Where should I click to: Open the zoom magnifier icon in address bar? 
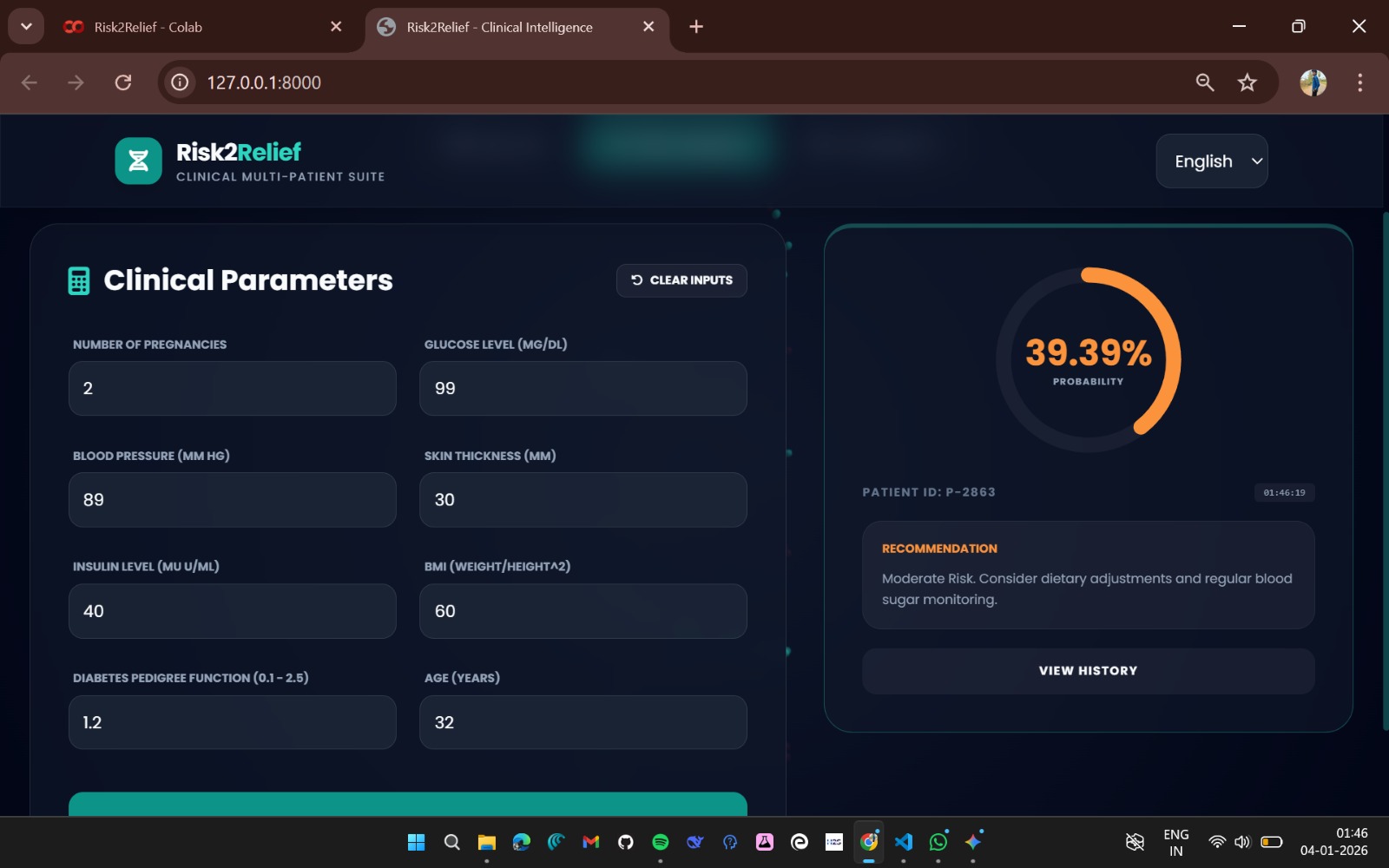(1204, 82)
